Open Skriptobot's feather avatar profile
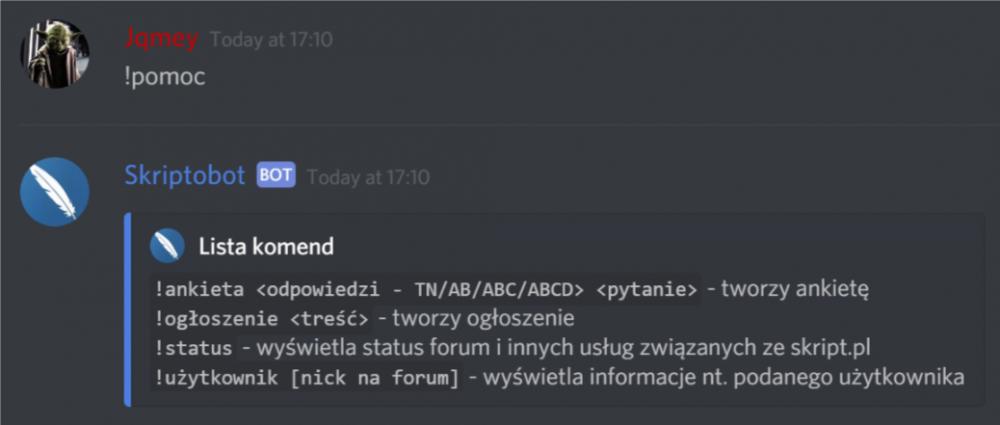1000x425 pixels. (55, 191)
